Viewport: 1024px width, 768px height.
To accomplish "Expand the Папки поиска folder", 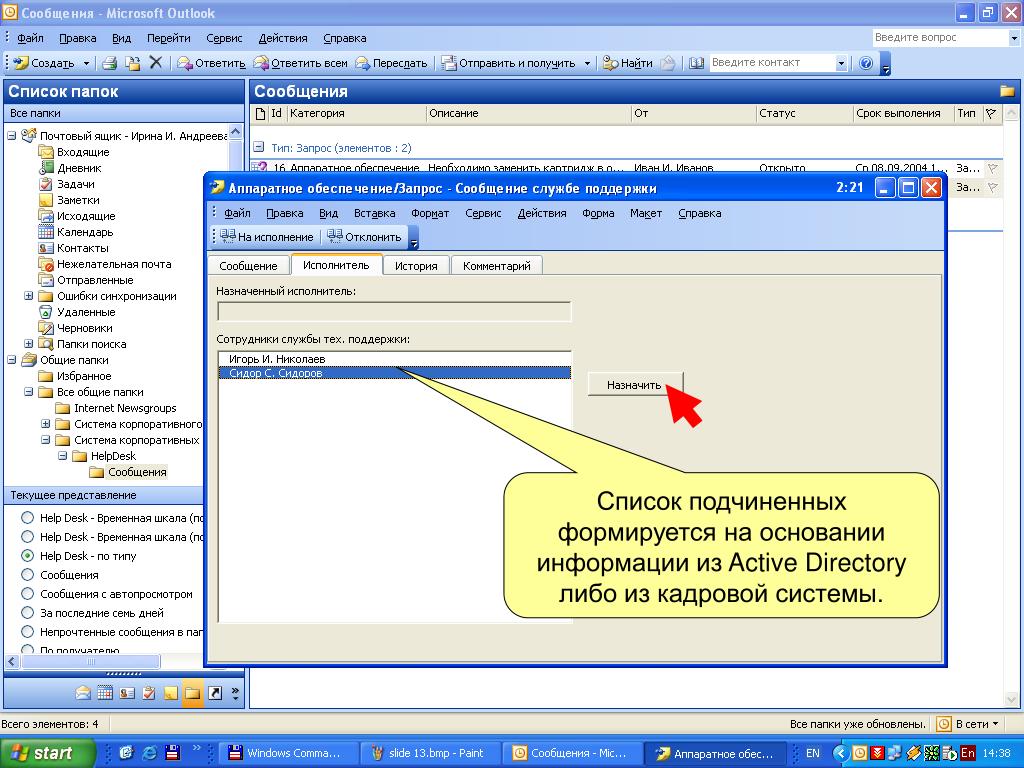I will (x=29, y=344).
